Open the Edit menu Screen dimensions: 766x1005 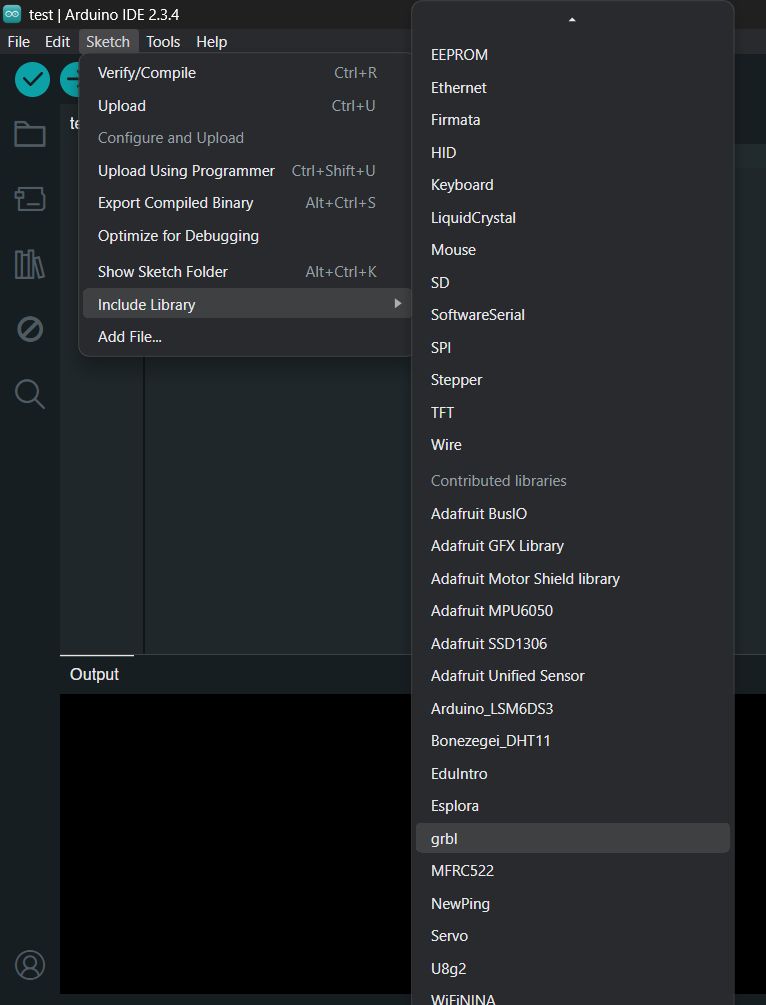coord(57,42)
